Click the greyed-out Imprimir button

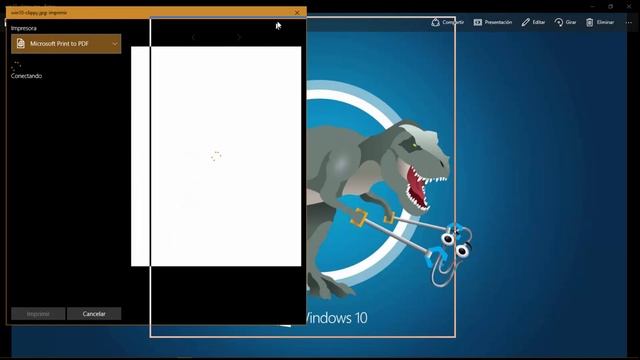pyautogui.click(x=38, y=313)
